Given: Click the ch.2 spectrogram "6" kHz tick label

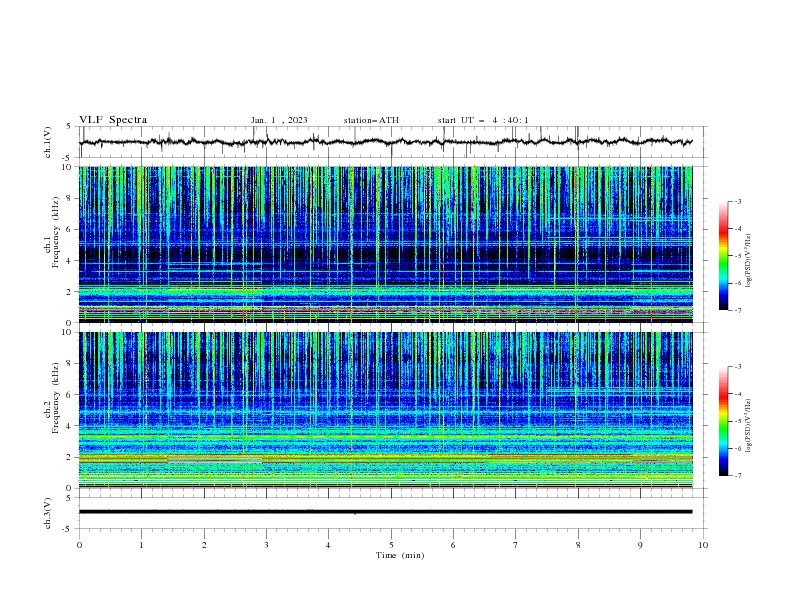Looking at the screenshot, I should tap(68, 395).
